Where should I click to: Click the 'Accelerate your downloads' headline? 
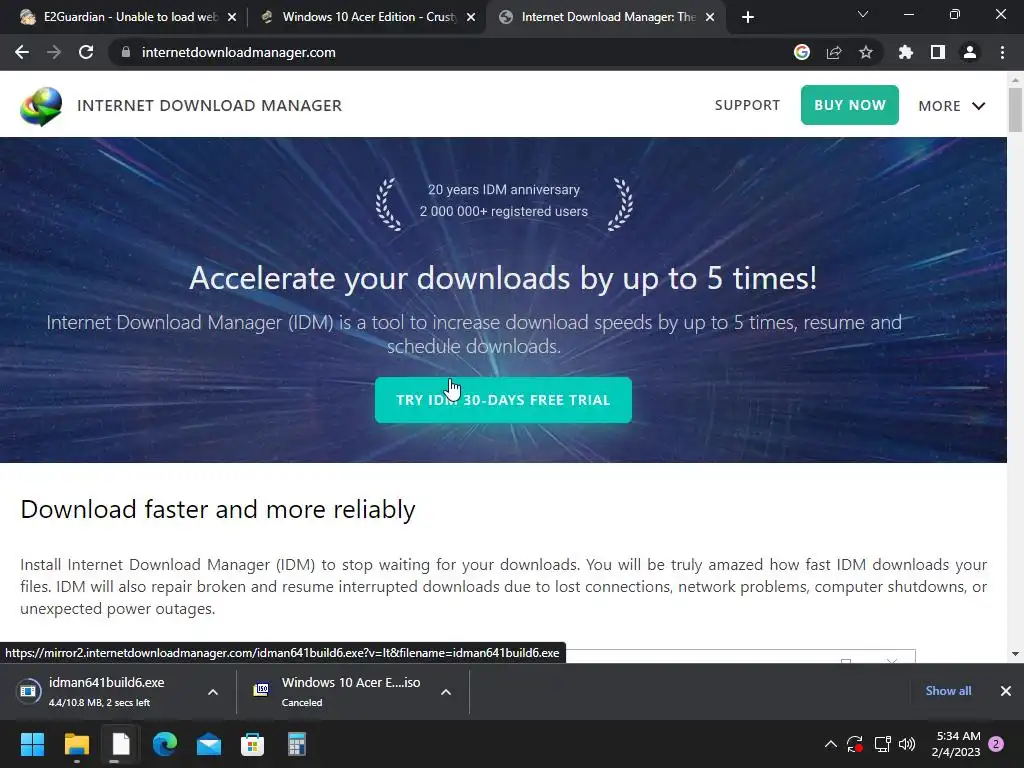click(503, 279)
